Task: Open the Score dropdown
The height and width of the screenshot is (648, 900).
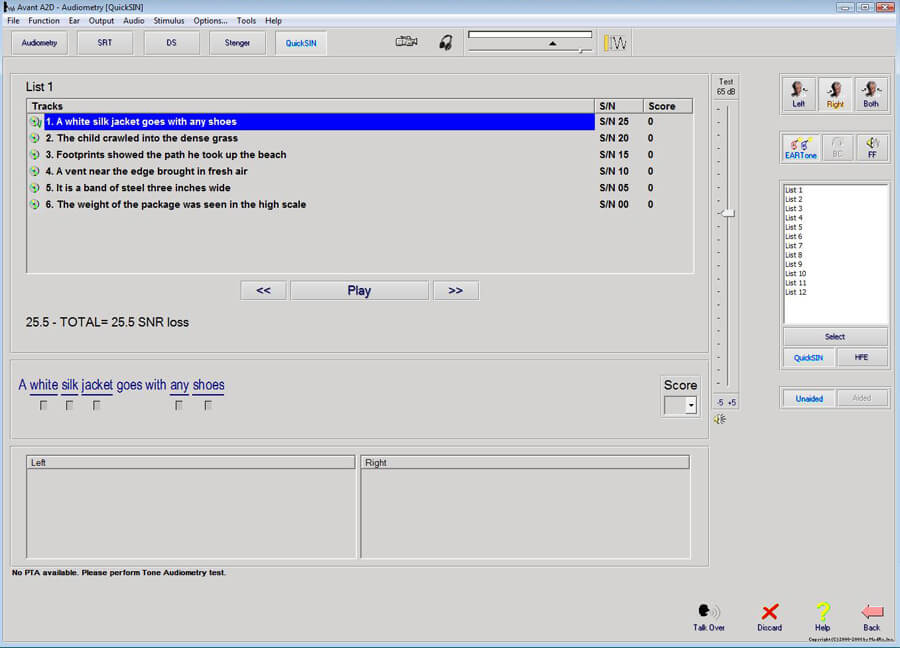Action: (x=689, y=405)
